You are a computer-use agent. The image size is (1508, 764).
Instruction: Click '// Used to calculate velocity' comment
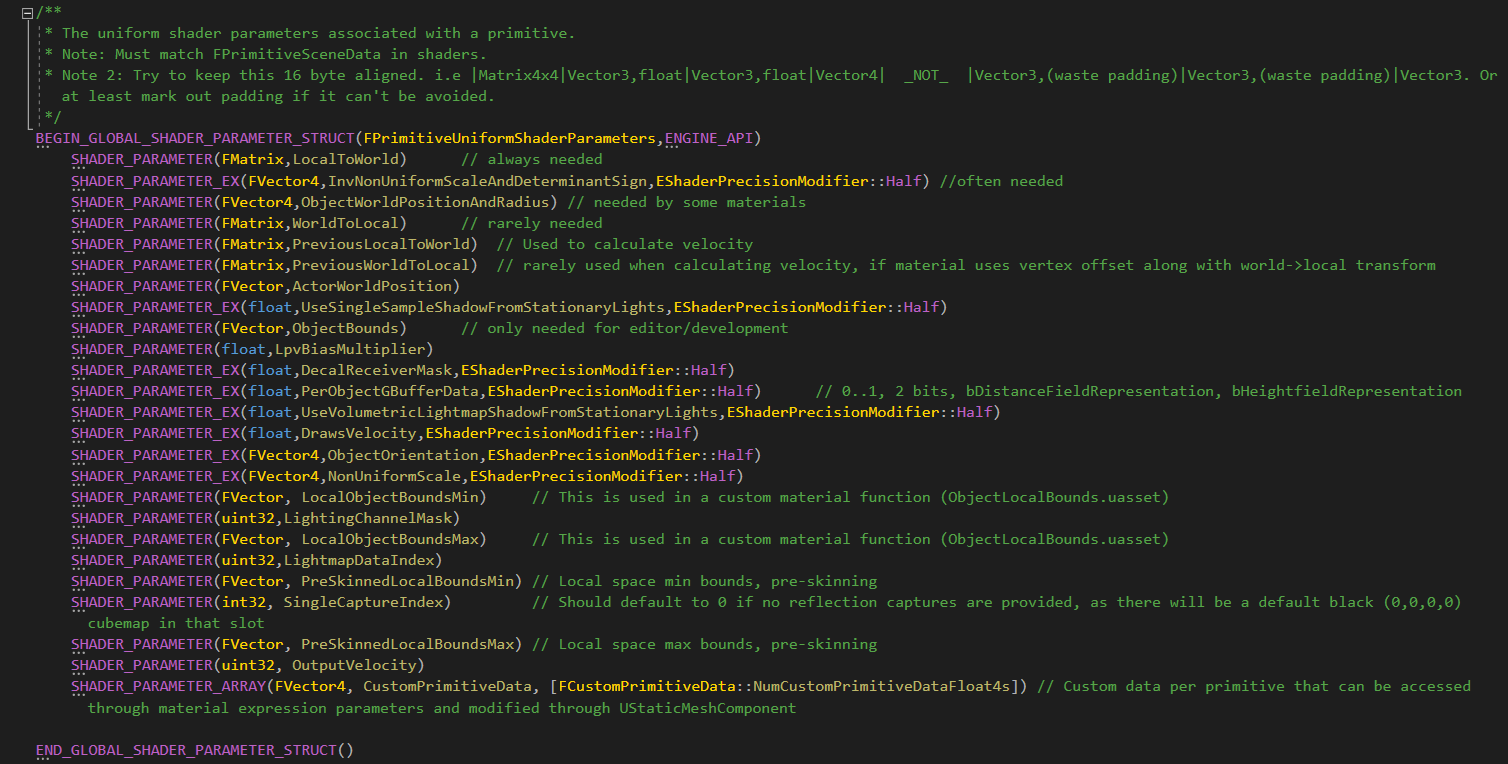pyautogui.click(x=624, y=244)
